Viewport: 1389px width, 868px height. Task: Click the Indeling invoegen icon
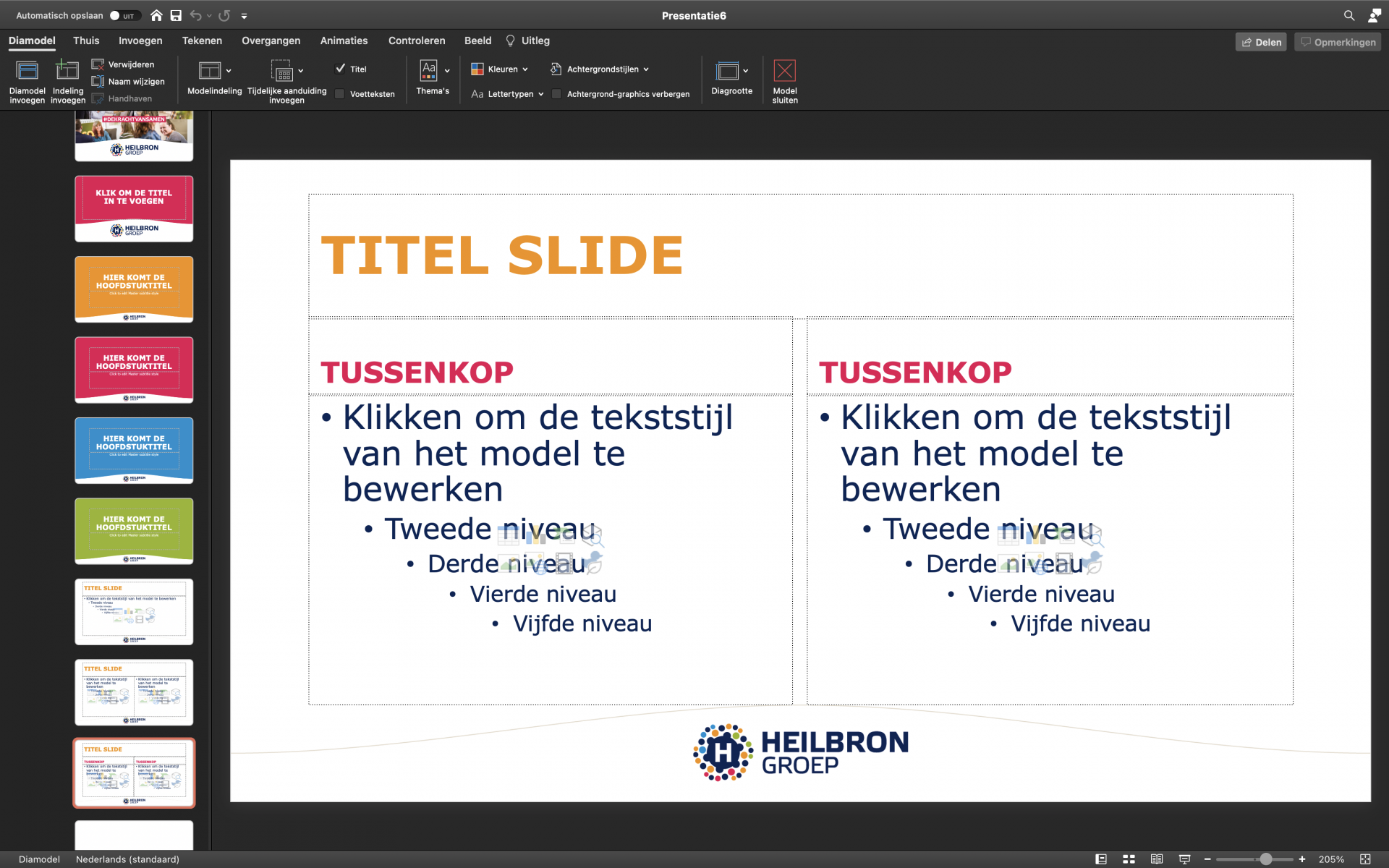(x=67, y=71)
